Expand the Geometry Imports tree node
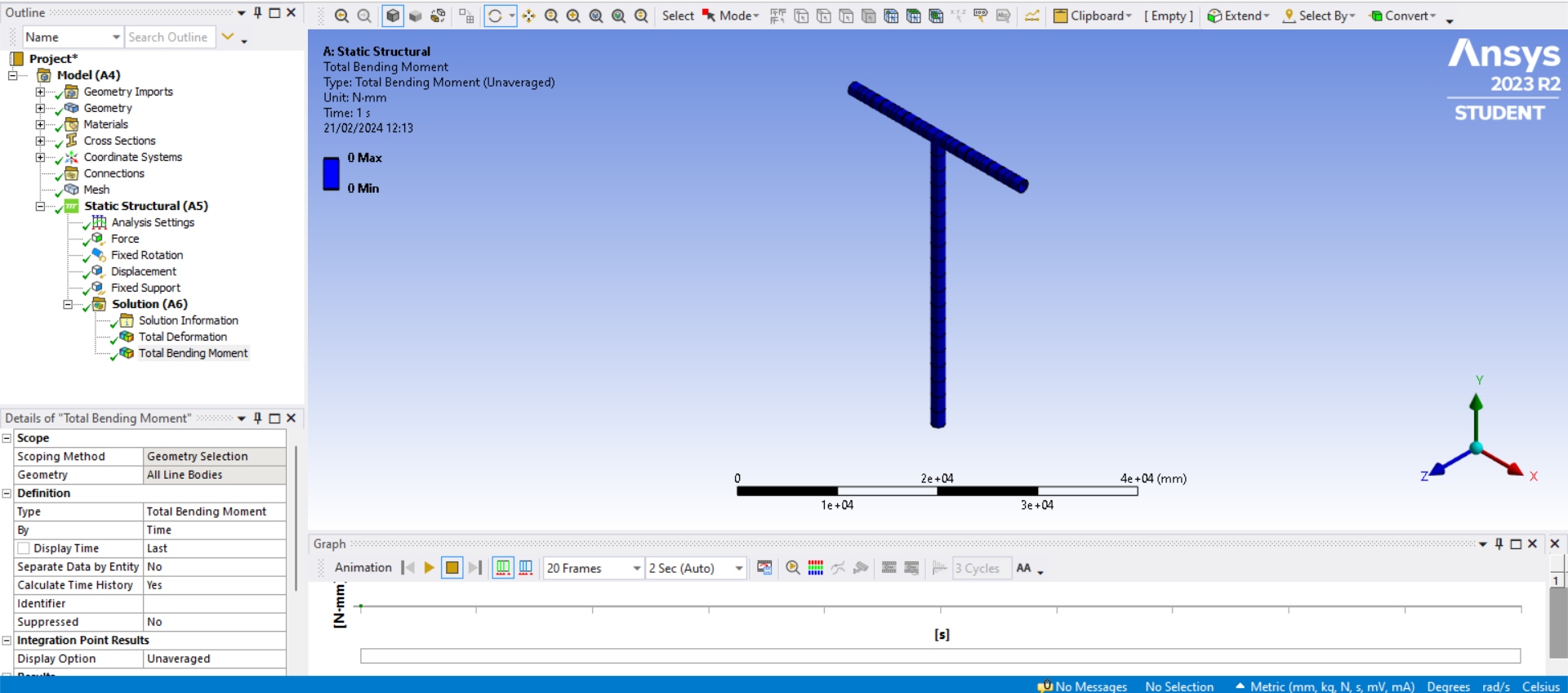This screenshot has width=1568, height=693. (40, 92)
